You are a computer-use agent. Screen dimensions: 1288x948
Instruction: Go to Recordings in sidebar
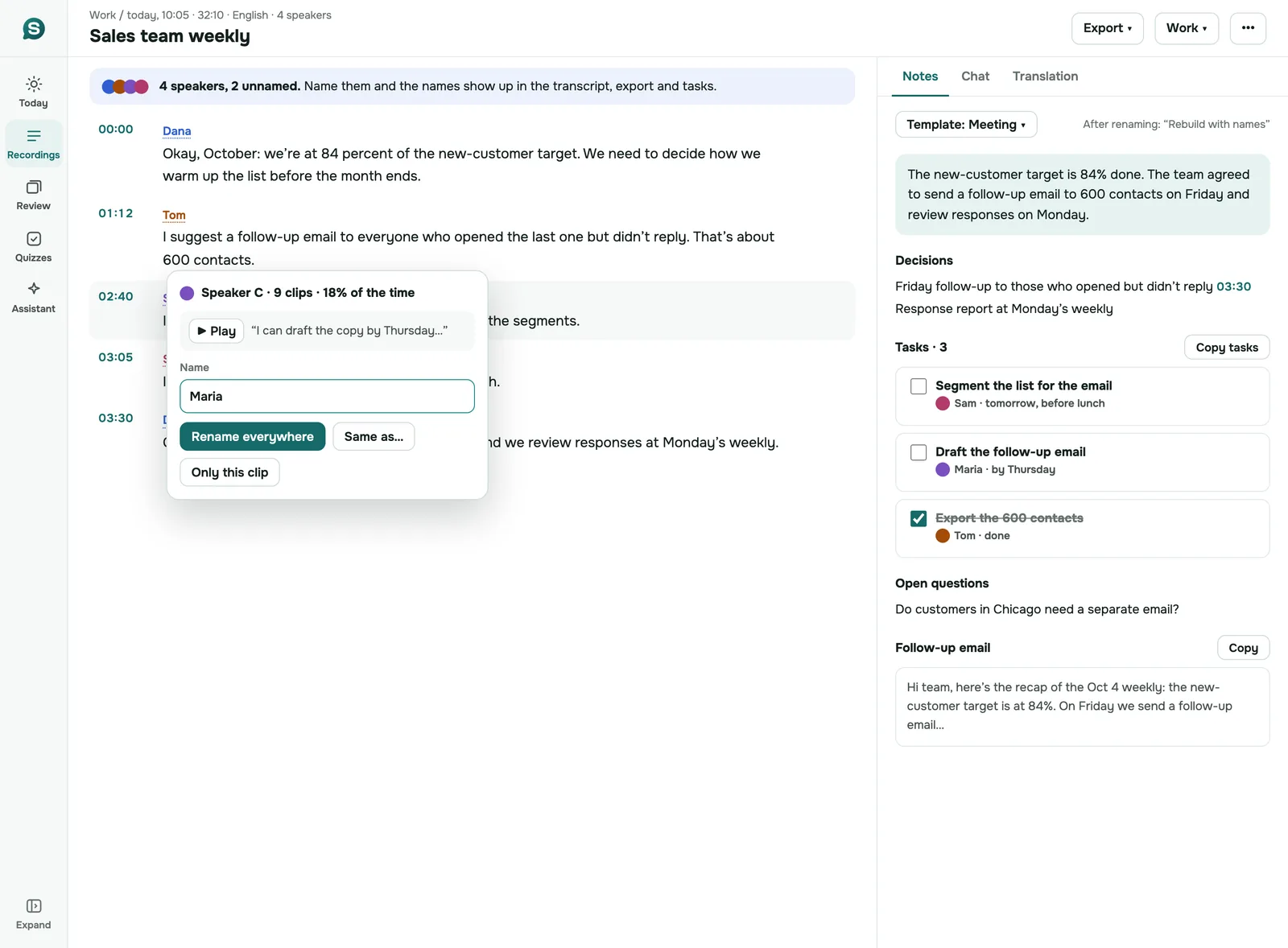click(34, 143)
